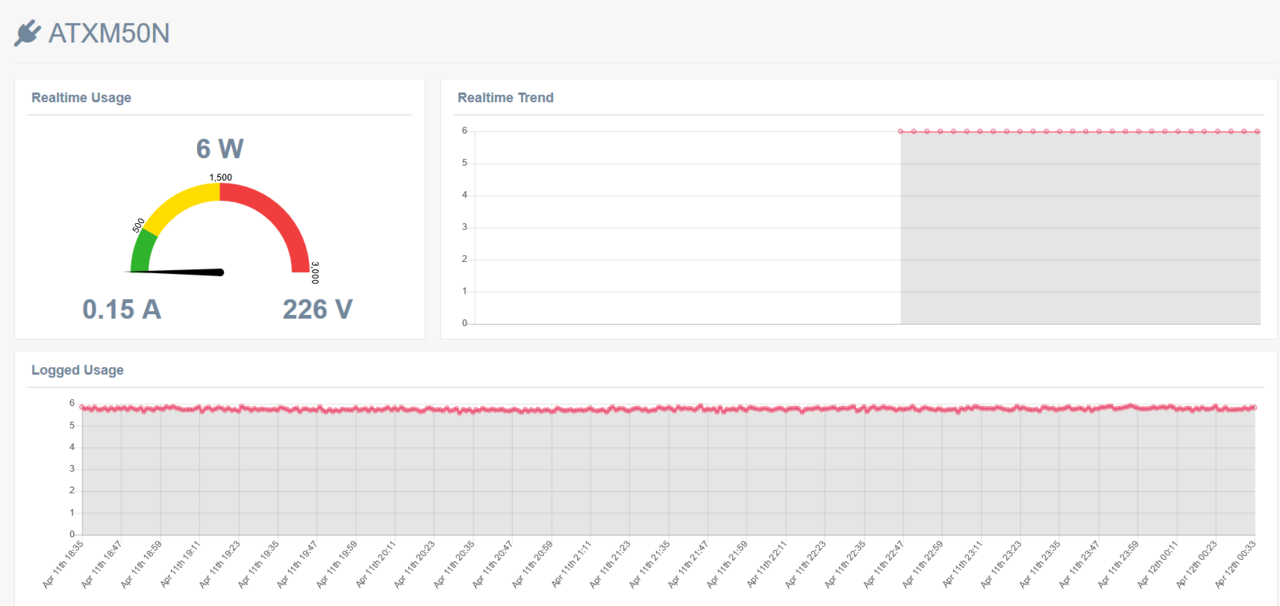This screenshot has width=1280, height=606.
Task: Click the 6 W power reading
Action: [220, 149]
